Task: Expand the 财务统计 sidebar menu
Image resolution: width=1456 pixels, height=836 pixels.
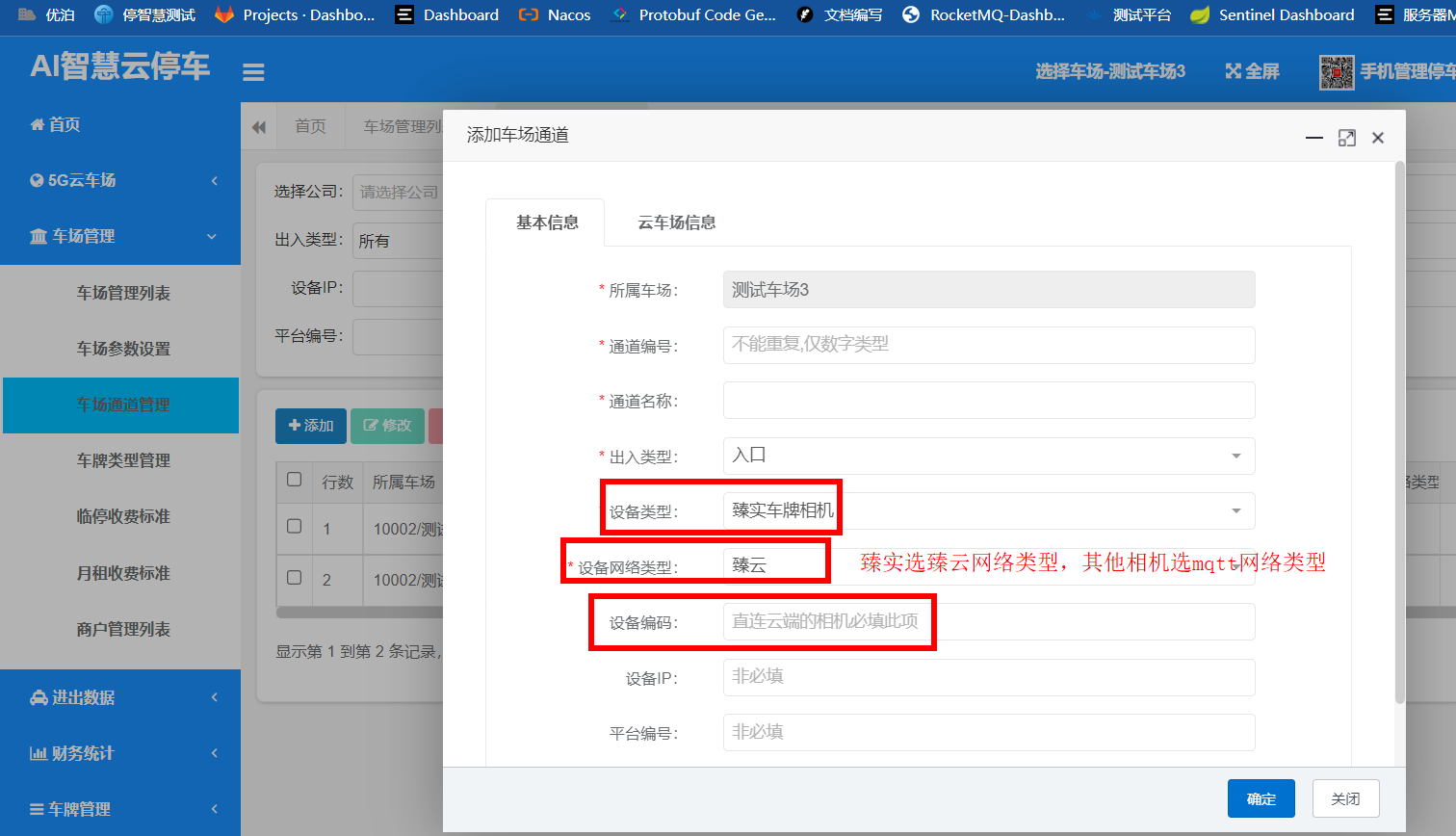Action: [x=119, y=753]
